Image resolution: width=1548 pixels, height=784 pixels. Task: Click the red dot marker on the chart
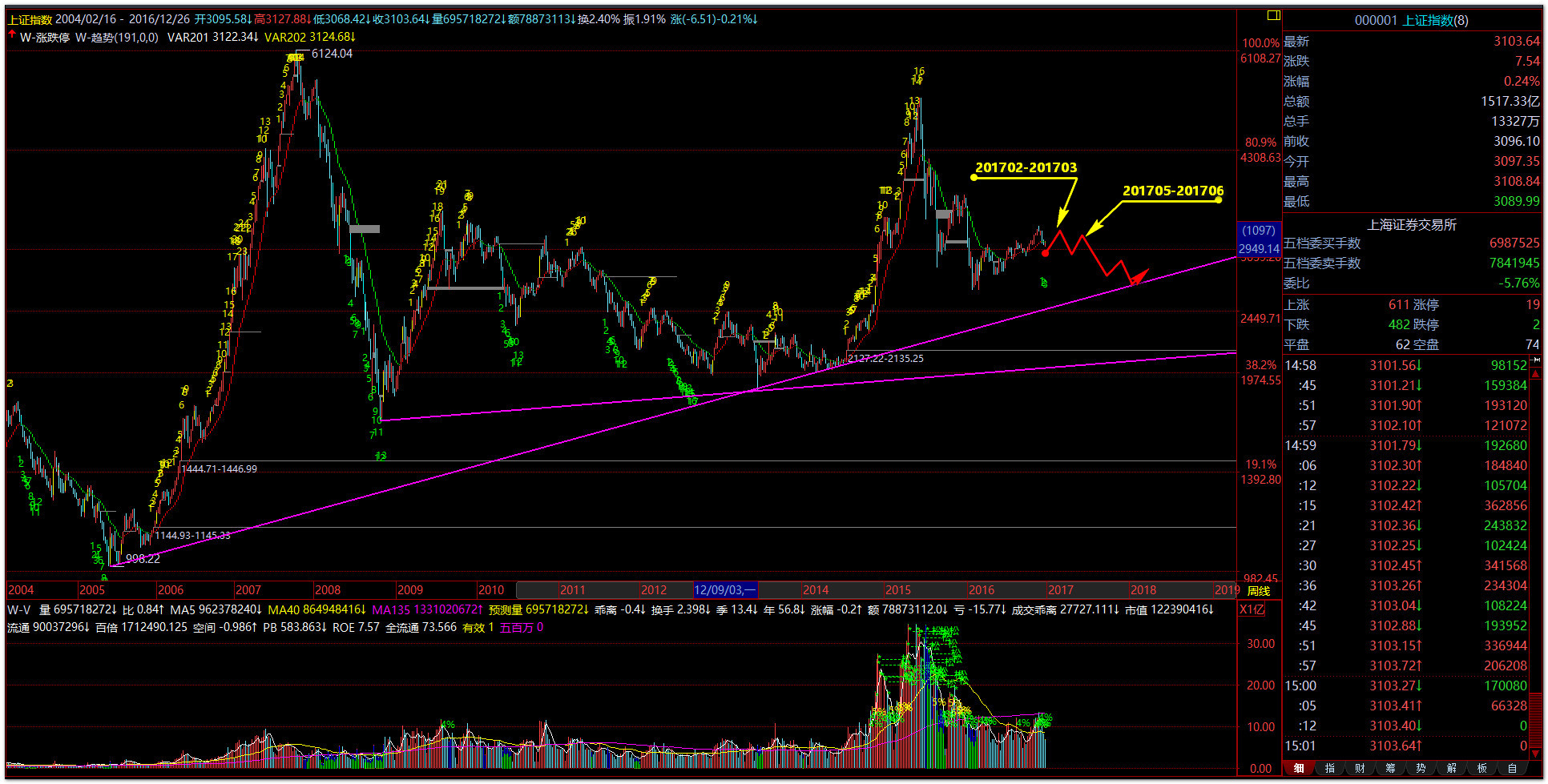[x=1045, y=253]
